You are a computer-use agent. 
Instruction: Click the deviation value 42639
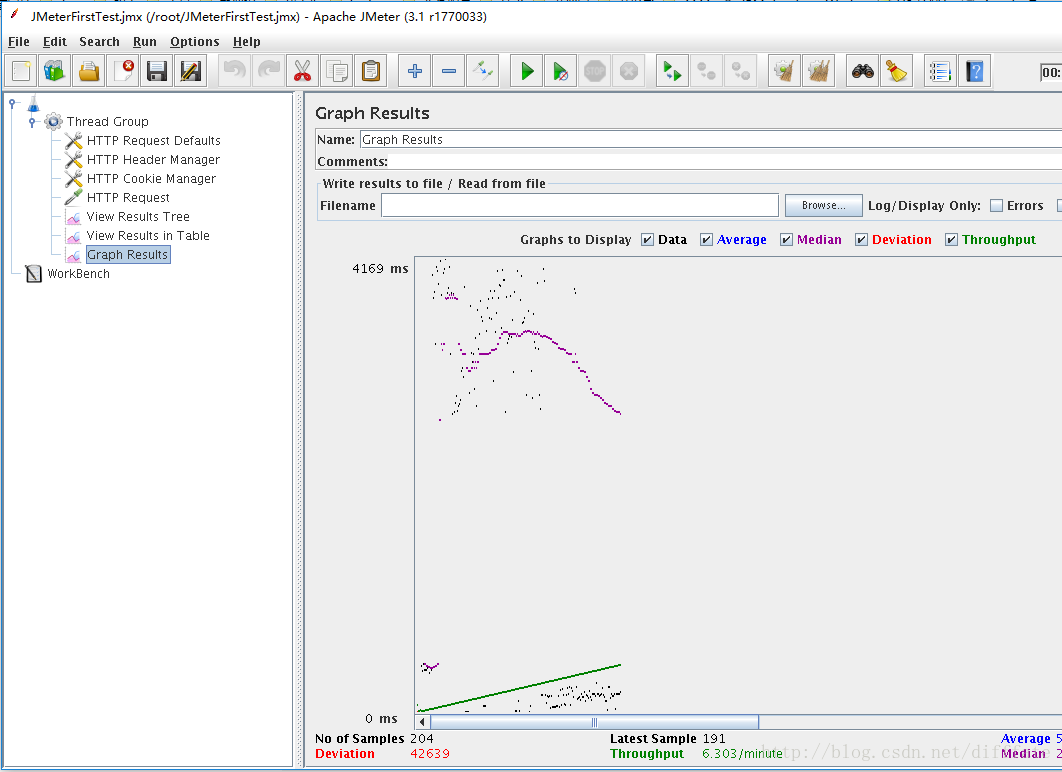[429, 754]
